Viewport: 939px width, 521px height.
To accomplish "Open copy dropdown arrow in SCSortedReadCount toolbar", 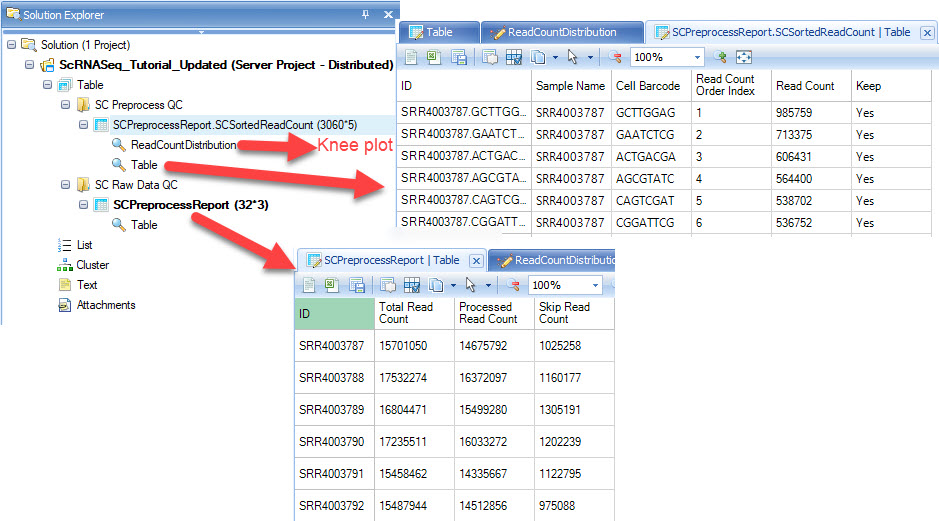I will [x=555, y=57].
